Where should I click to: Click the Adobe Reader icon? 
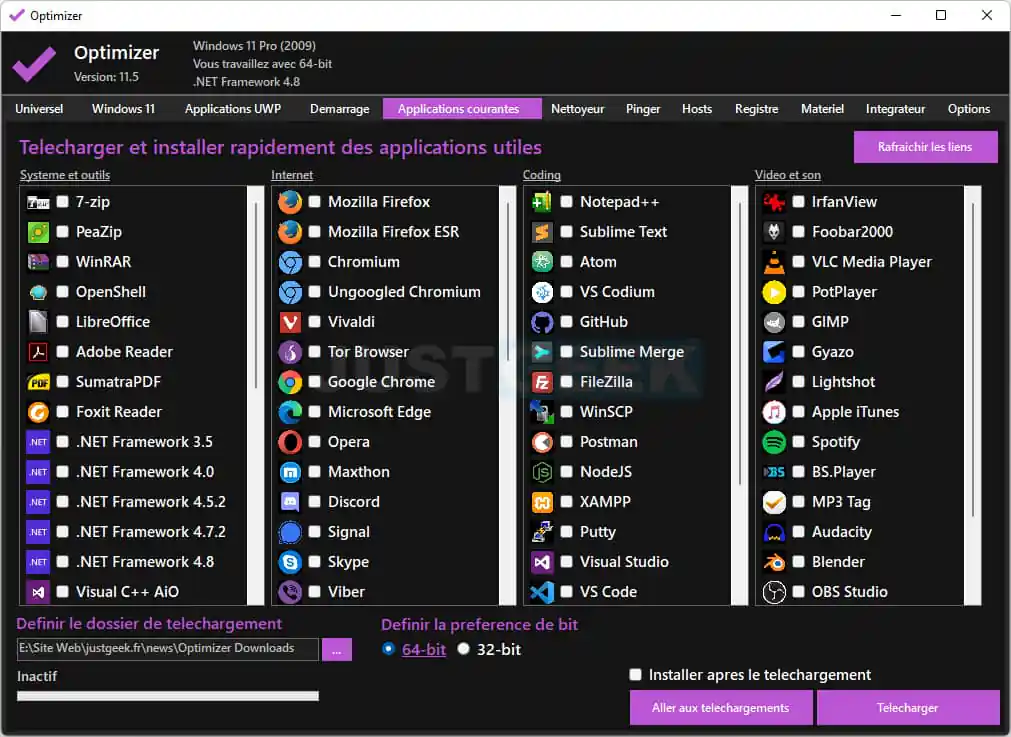[x=38, y=352]
